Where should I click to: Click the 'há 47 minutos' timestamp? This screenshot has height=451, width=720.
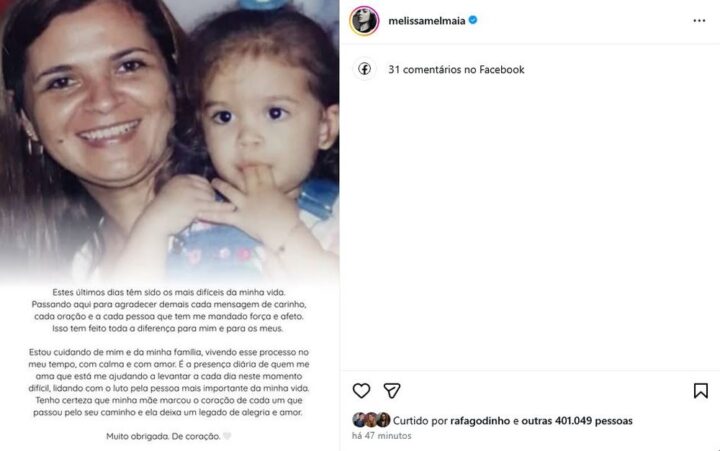(x=382, y=435)
